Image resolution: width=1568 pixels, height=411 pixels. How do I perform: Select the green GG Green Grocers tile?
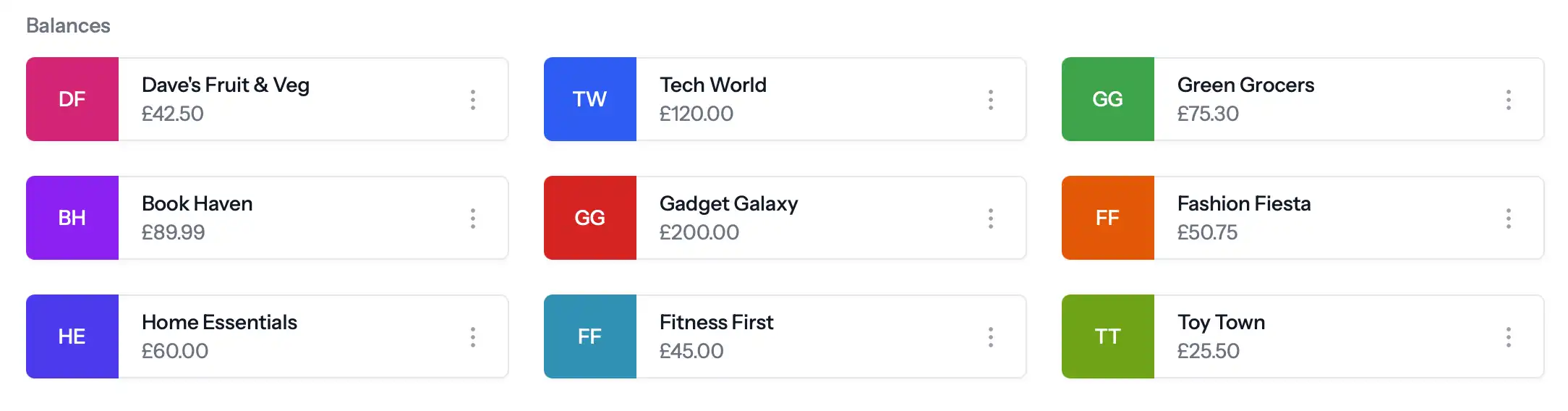pyautogui.click(x=1108, y=99)
